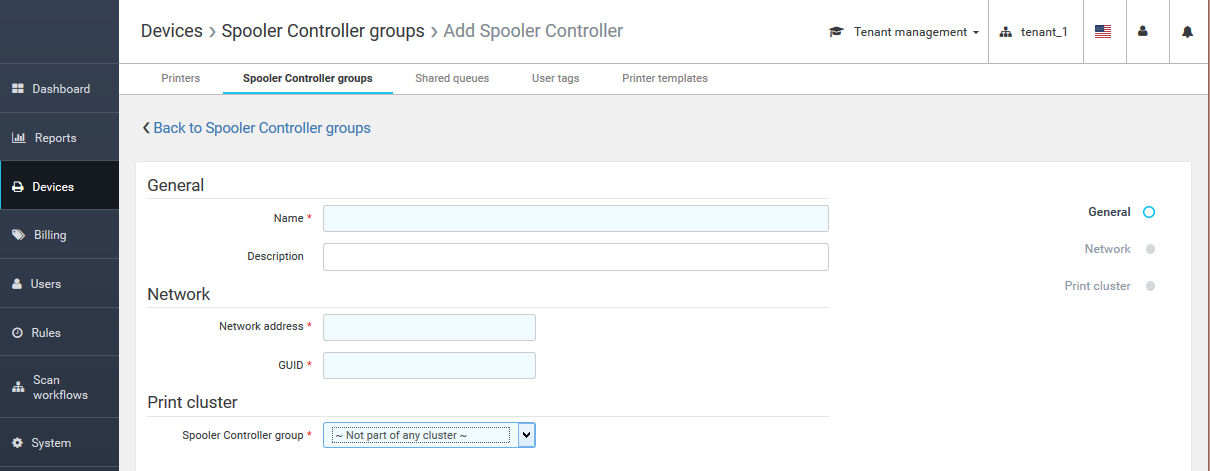This screenshot has width=1210, height=471.
Task: Navigate to Users in sidebar
Action: click(x=46, y=284)
